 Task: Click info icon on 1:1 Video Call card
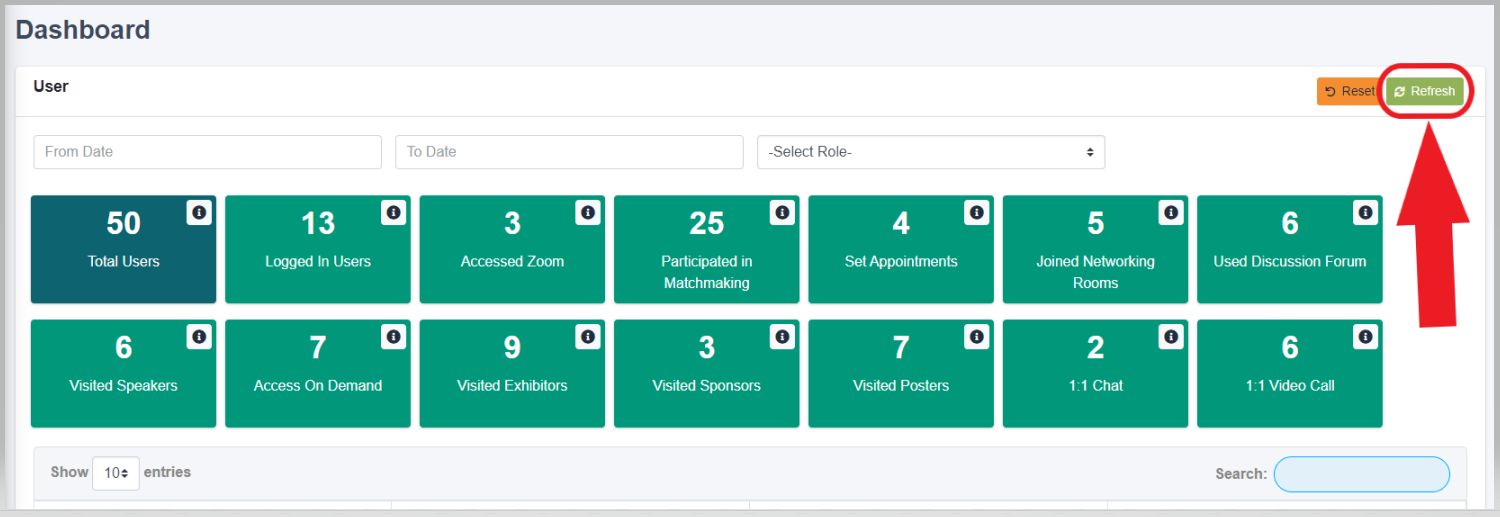(1365, 337)
